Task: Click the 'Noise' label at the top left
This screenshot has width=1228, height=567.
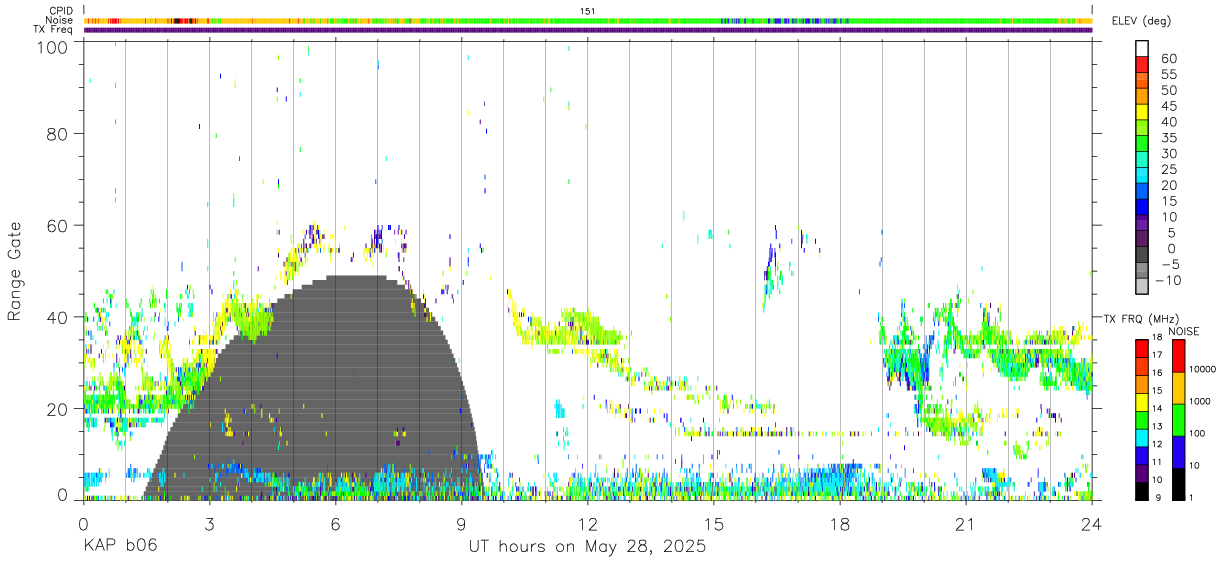Action: tap(60, 20)
